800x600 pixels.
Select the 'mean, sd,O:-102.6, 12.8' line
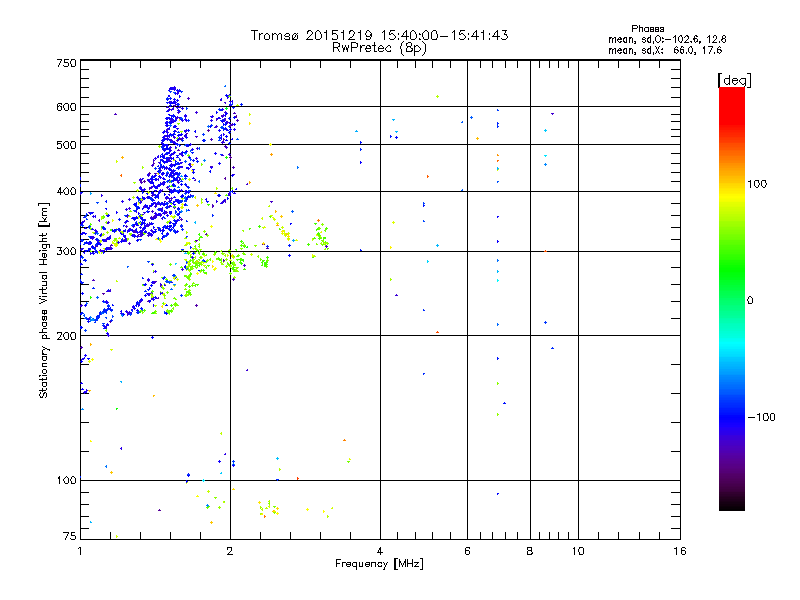pyautogui.click(x=667, y=39)
